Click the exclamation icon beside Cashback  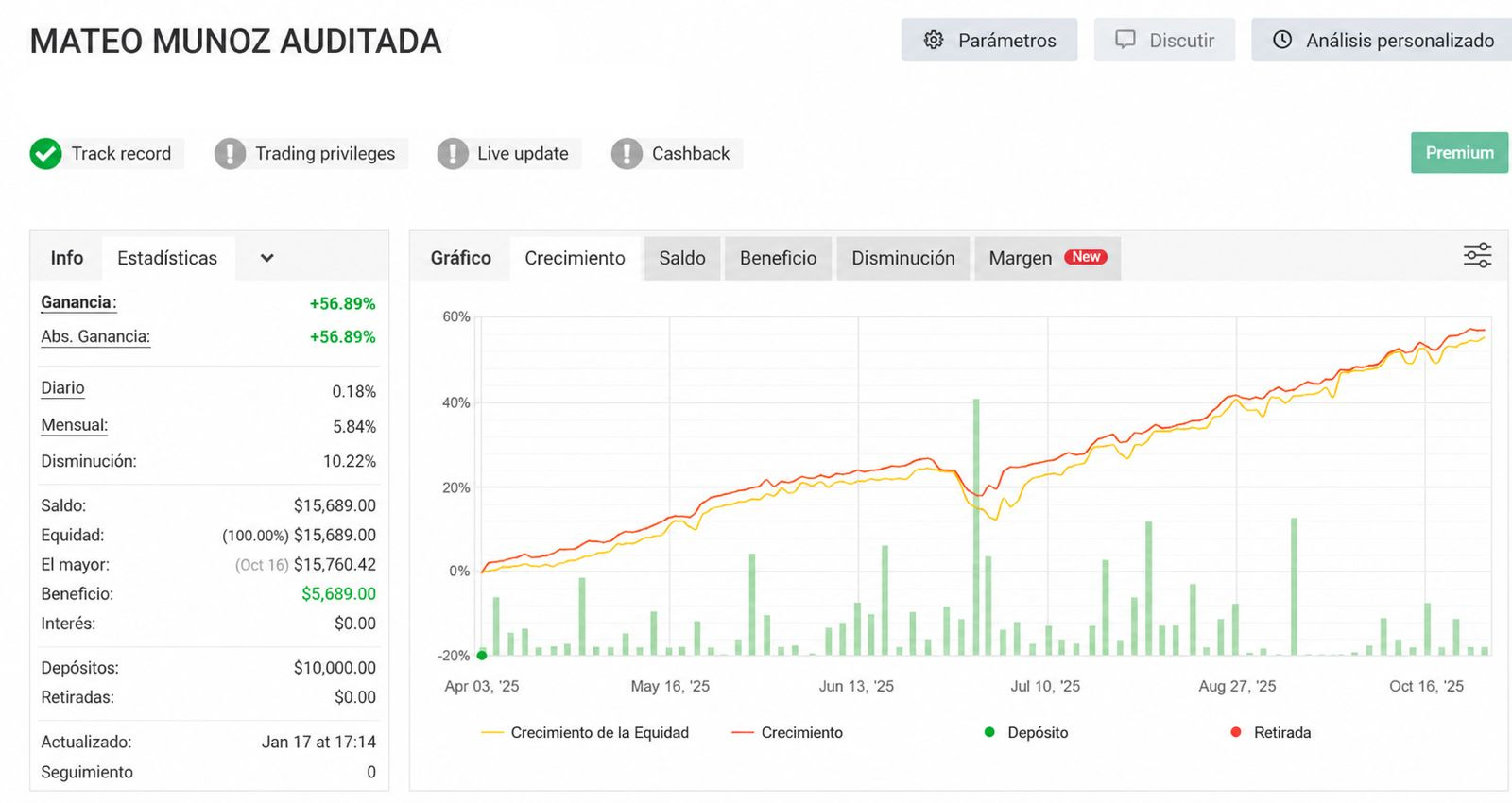point(627,153)
